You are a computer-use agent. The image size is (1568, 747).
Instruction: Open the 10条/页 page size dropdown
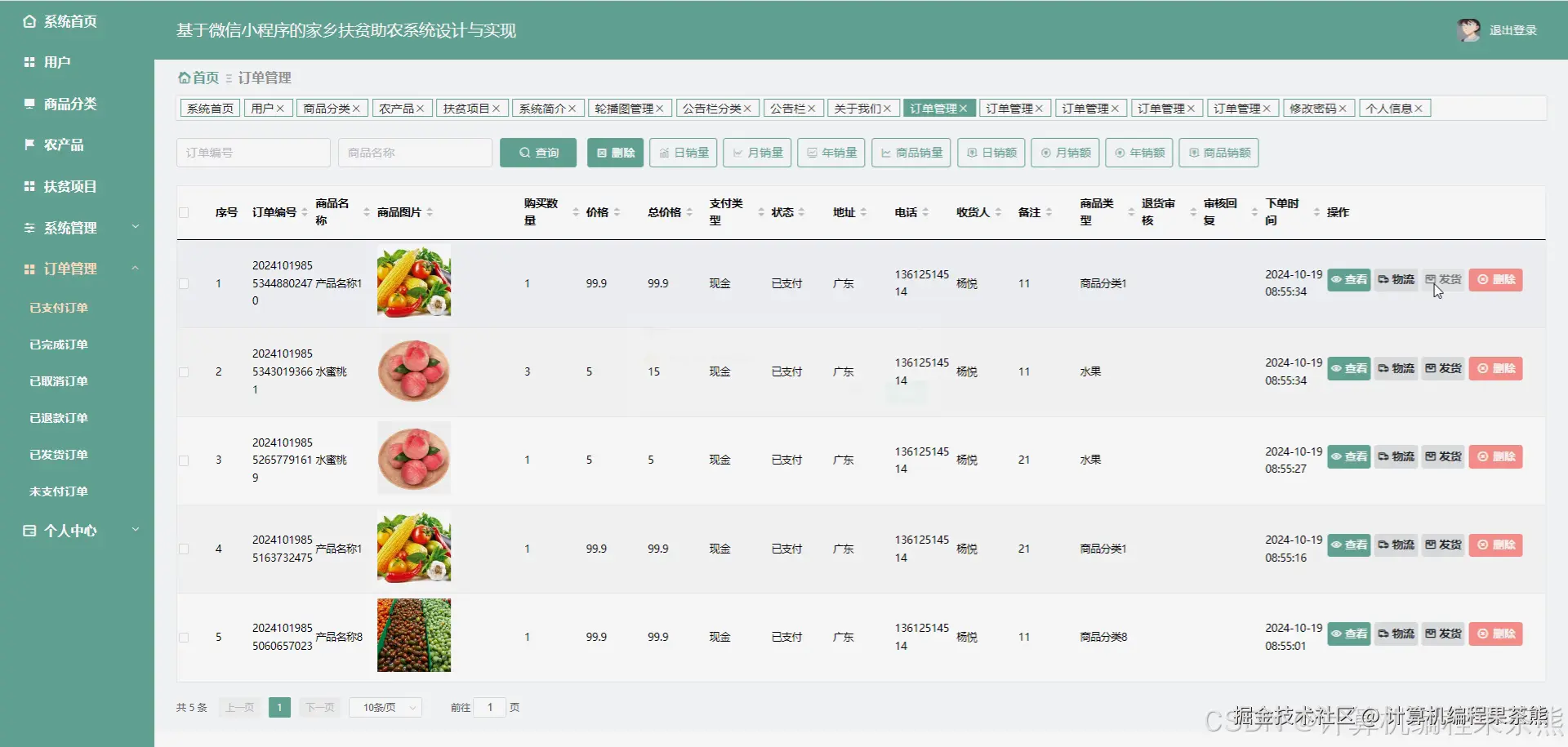[385, 708]
